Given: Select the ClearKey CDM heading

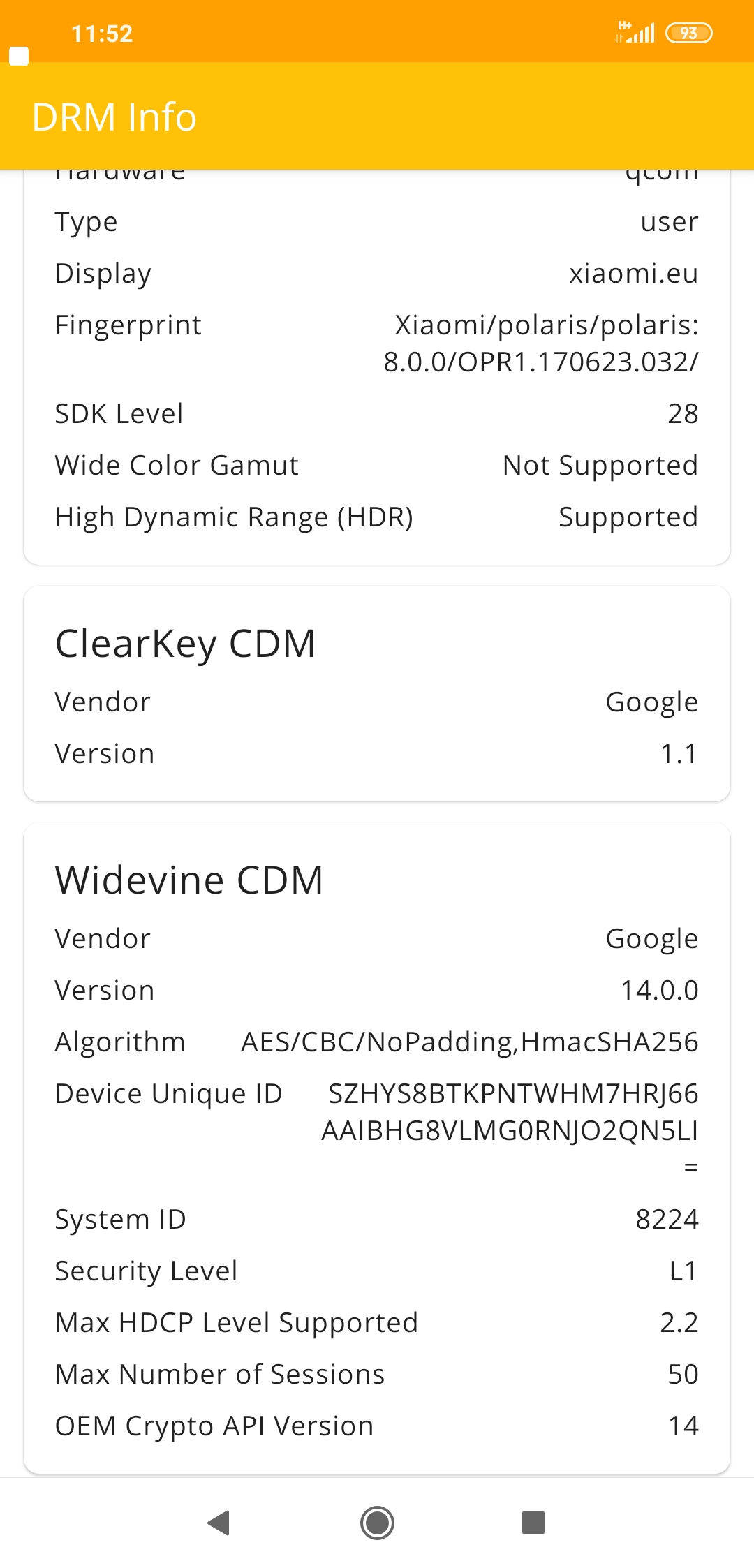Looking at the screenshot, I should point(185,643).
